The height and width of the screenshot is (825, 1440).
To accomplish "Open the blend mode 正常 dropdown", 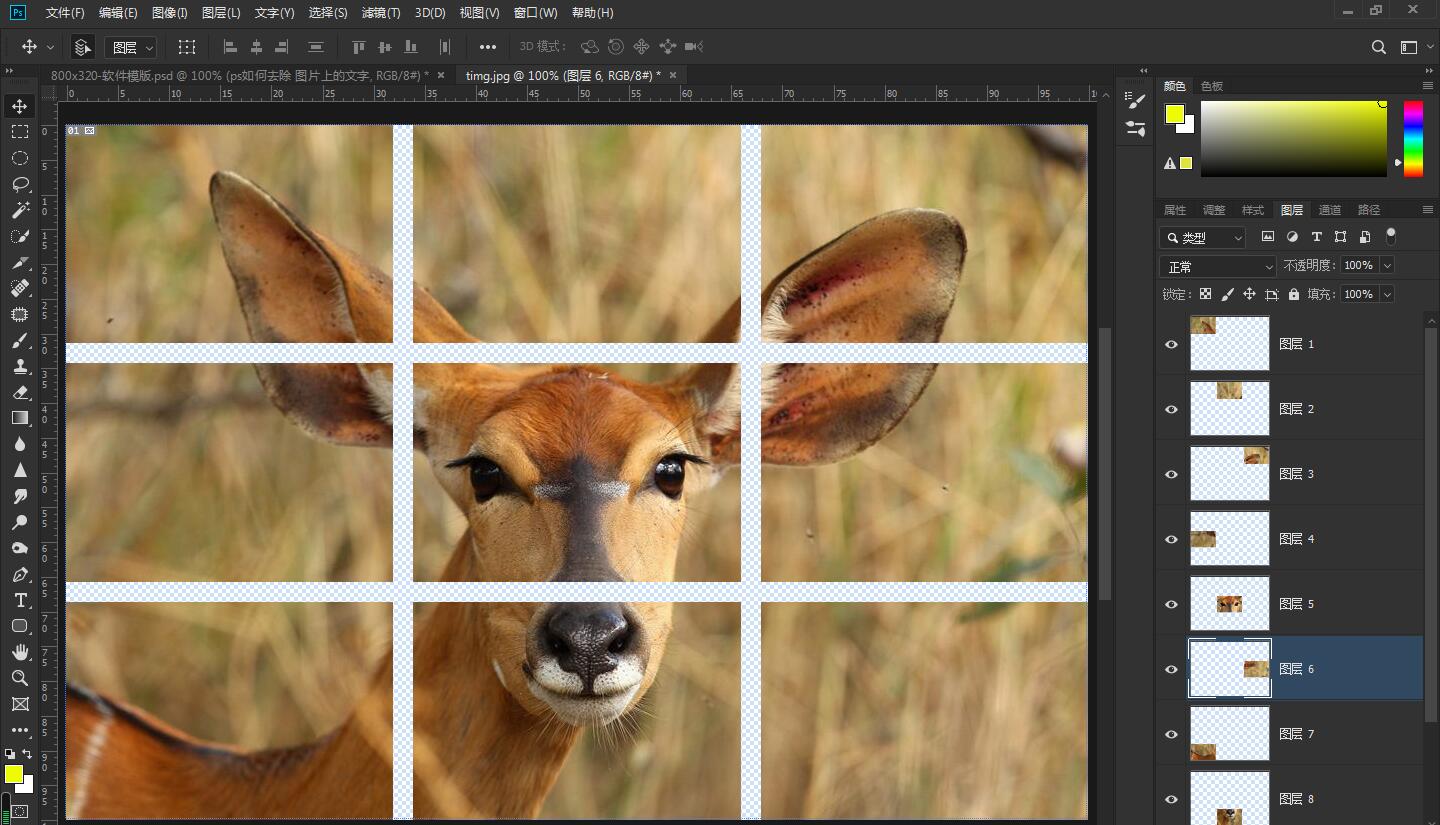I will click(x=1217, y=266).
